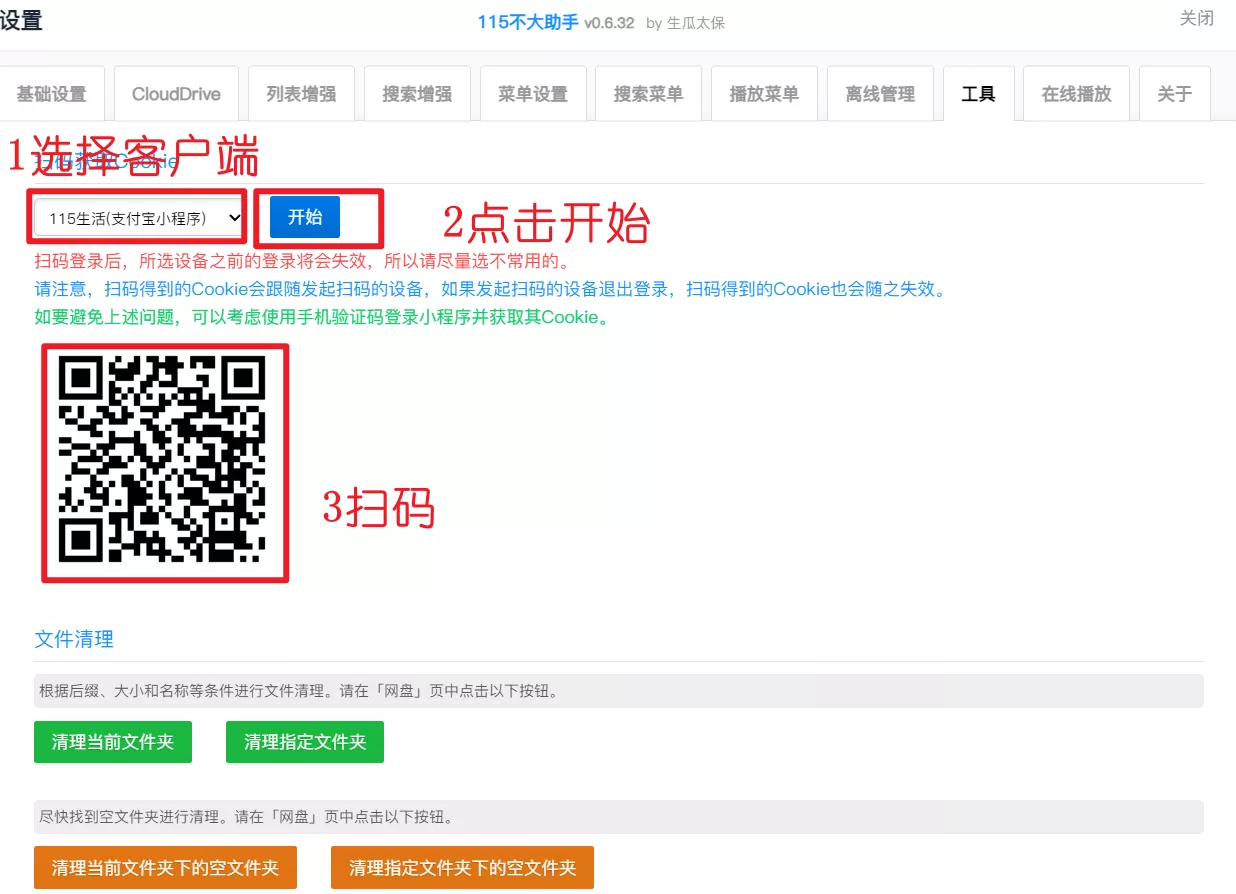
Task: Select the 搜索增强 tab
Action: click(x=417, y=94)
